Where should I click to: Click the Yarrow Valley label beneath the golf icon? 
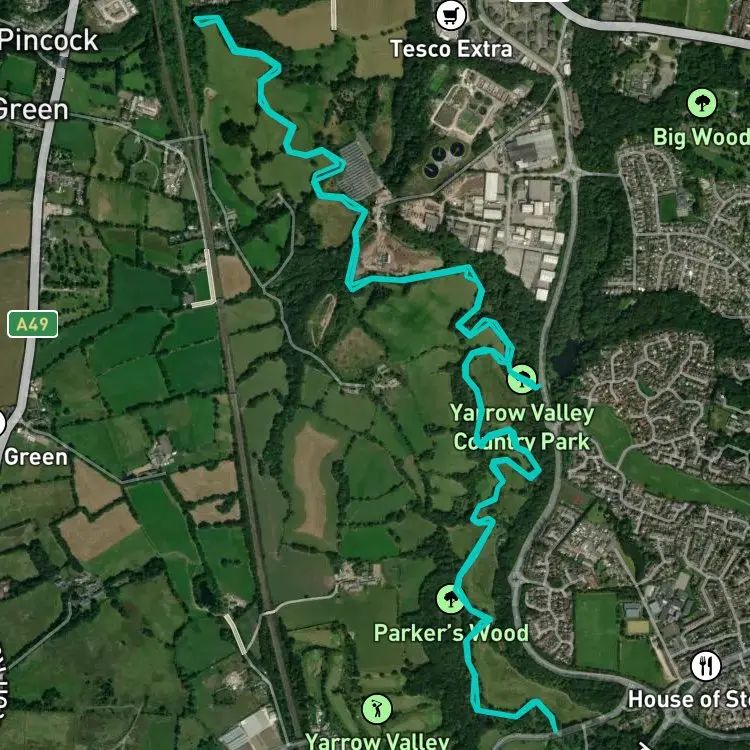click(377, 741)
